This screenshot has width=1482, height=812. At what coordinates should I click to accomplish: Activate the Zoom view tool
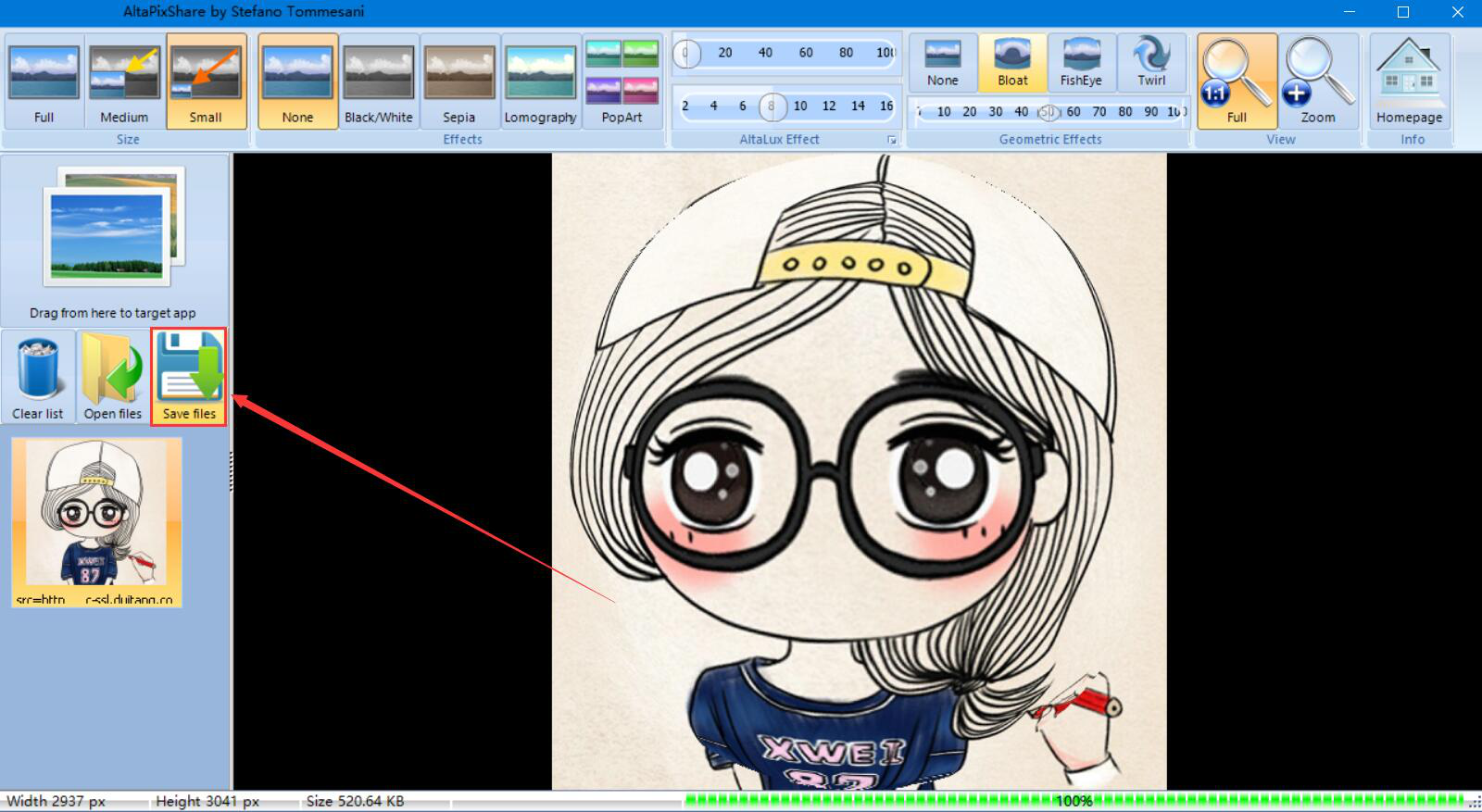click(1318, 81)
